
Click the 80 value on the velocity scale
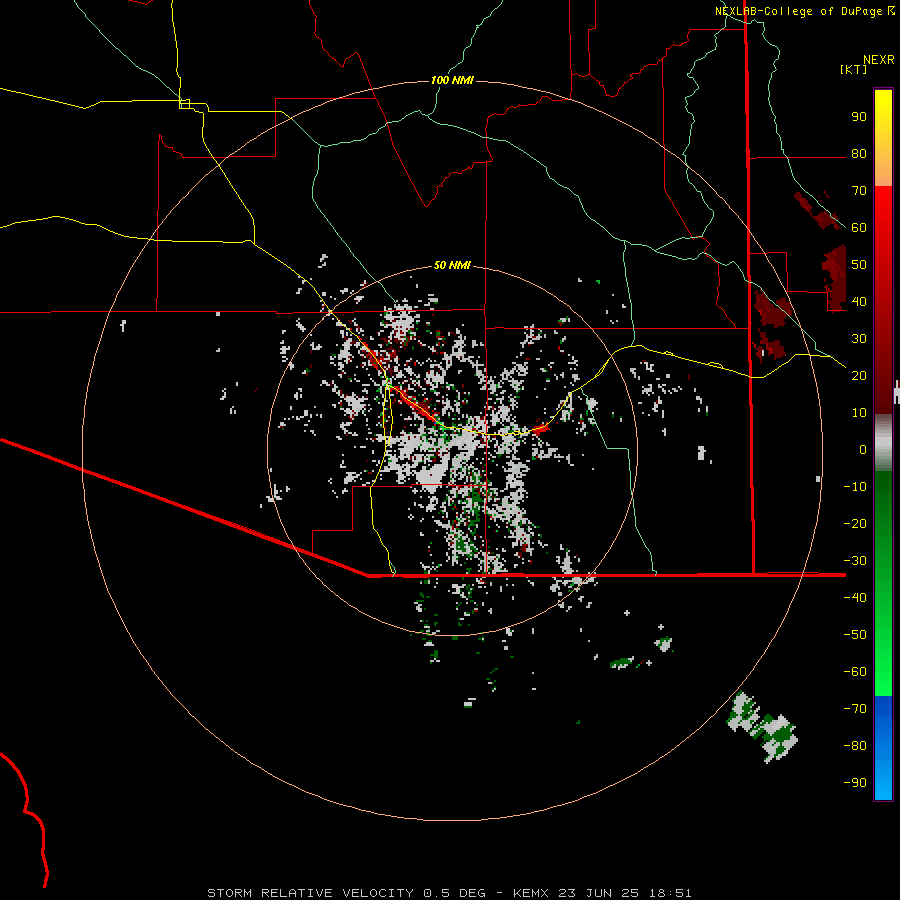[859, 153]
